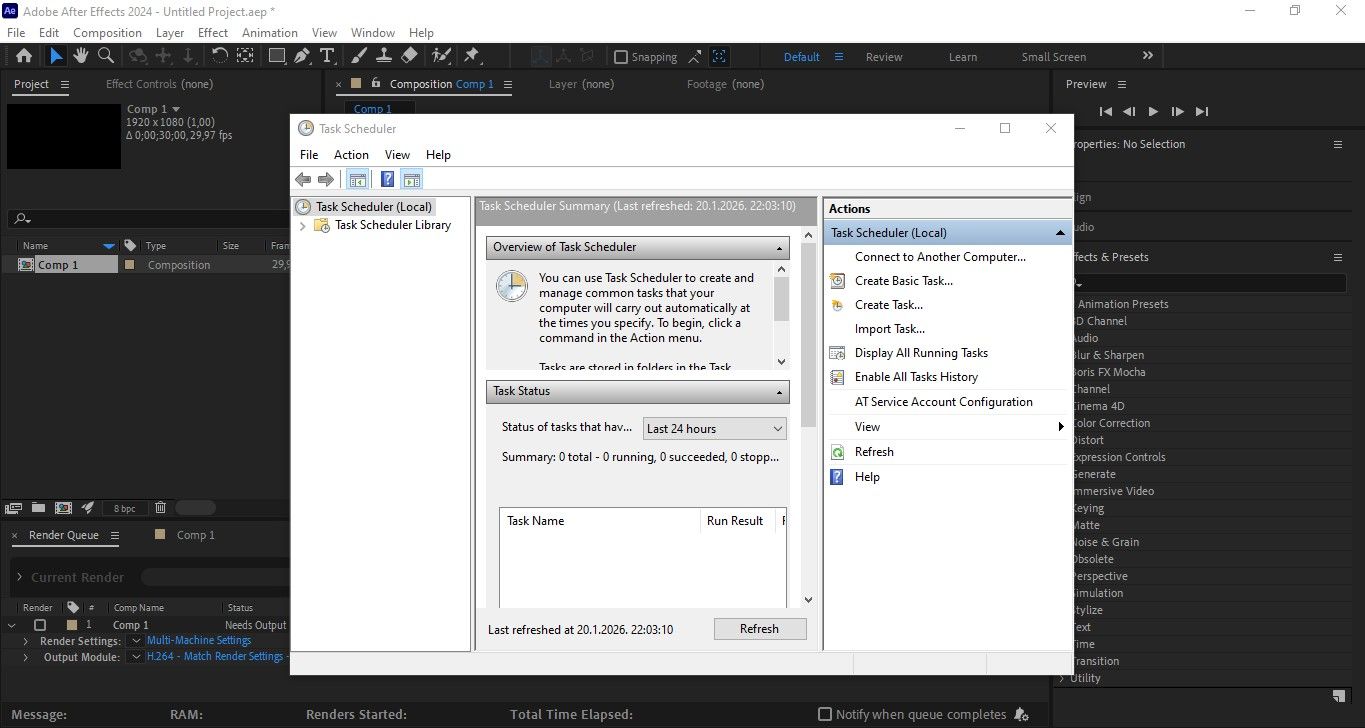Pick the Eraser tool

410,56
